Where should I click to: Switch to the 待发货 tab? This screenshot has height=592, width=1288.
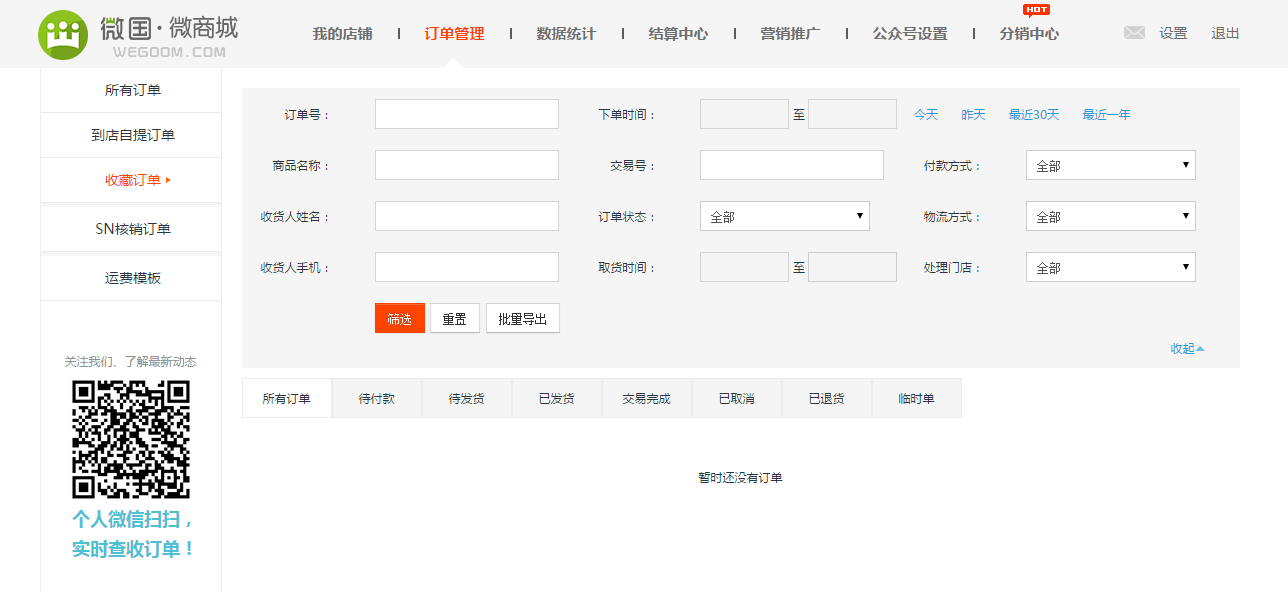point(467,398)
